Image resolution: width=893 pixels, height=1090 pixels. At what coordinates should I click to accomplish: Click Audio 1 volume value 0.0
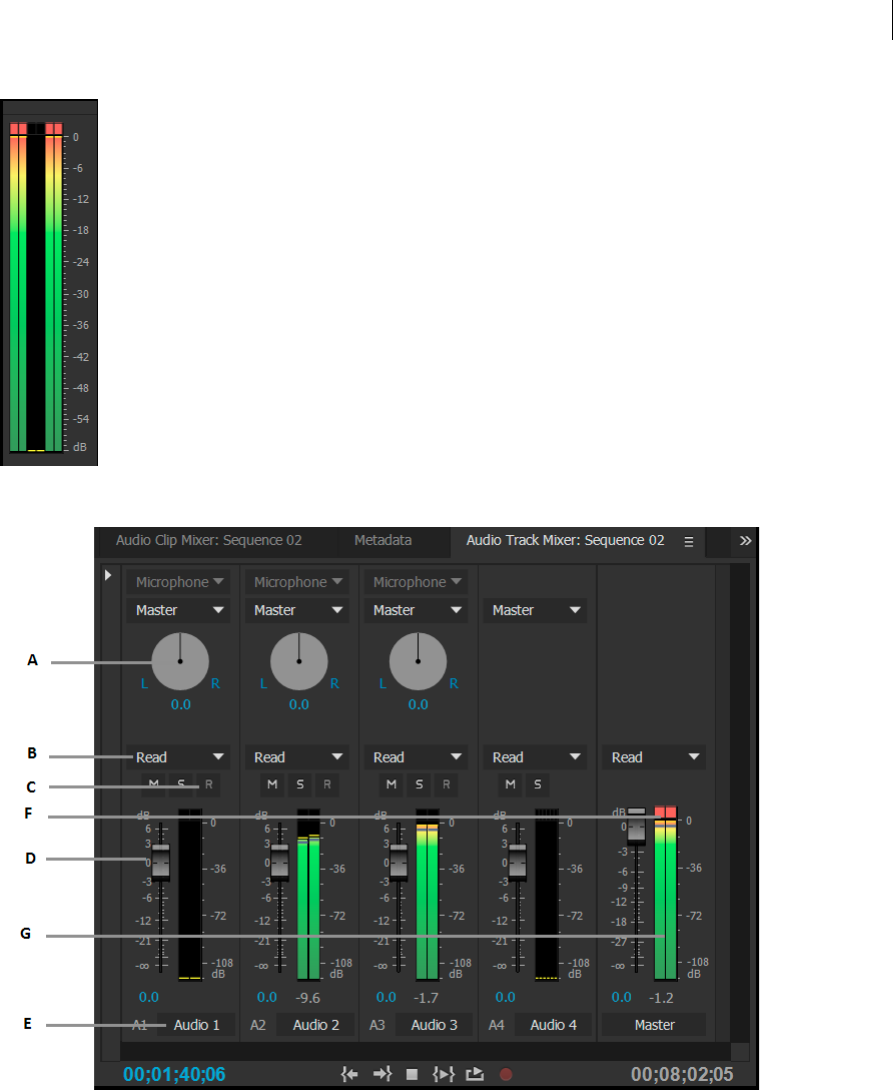pos(149,997)
